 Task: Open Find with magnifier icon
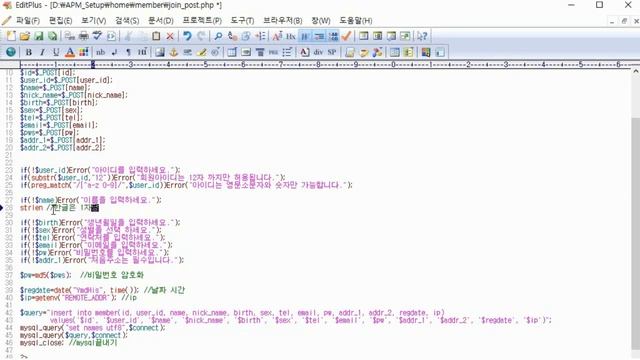[218, 36]
